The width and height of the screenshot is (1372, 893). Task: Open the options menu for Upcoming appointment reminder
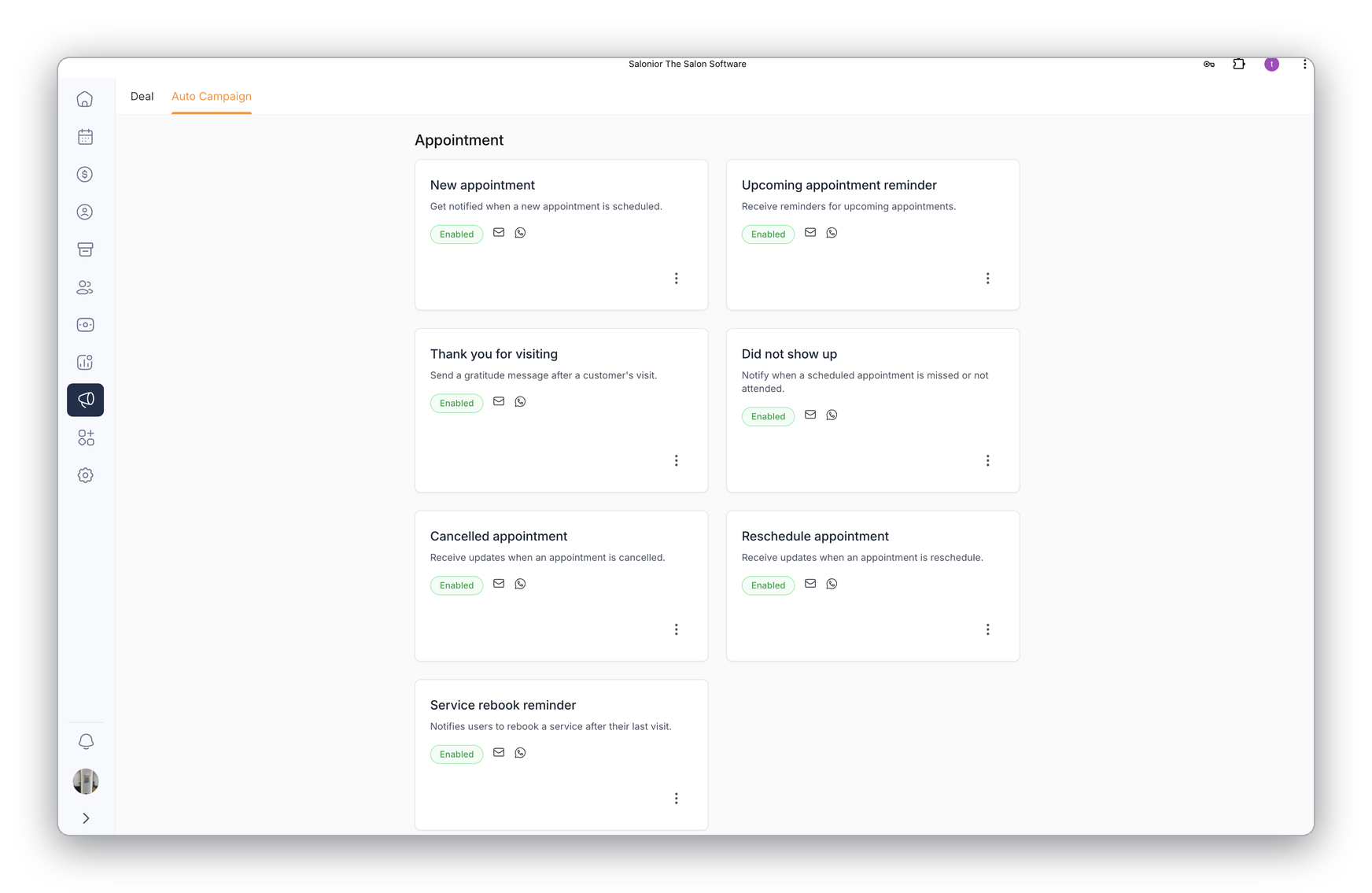pyautogui.click(x=987, y=279)
